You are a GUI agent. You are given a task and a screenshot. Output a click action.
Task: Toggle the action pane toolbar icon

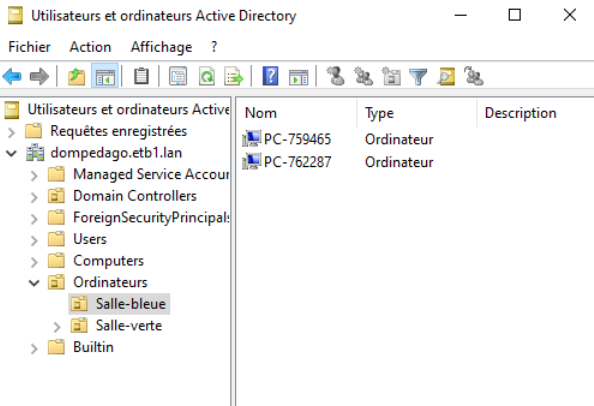tap(299, 77)
